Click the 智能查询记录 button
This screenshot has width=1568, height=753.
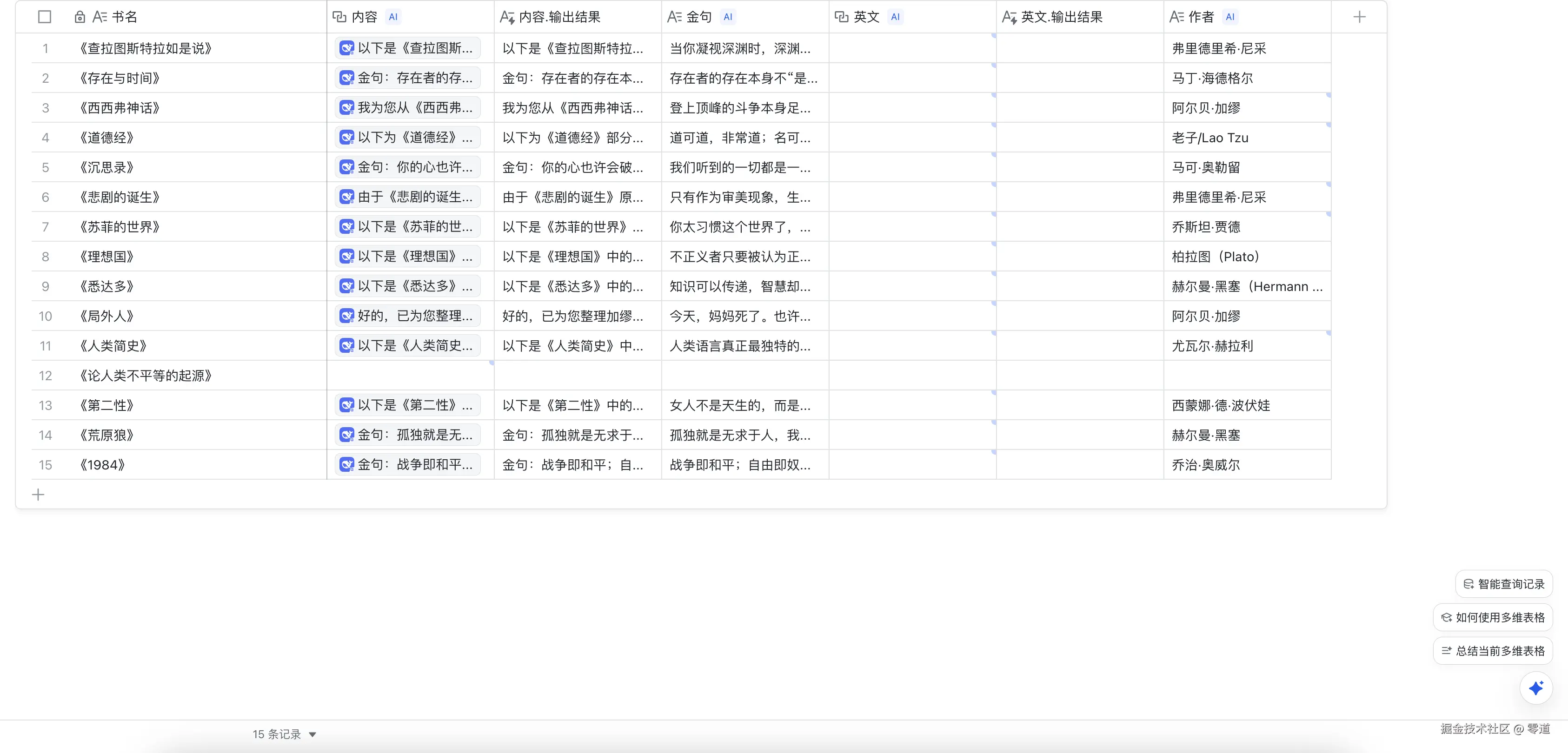coord(1503,584)
